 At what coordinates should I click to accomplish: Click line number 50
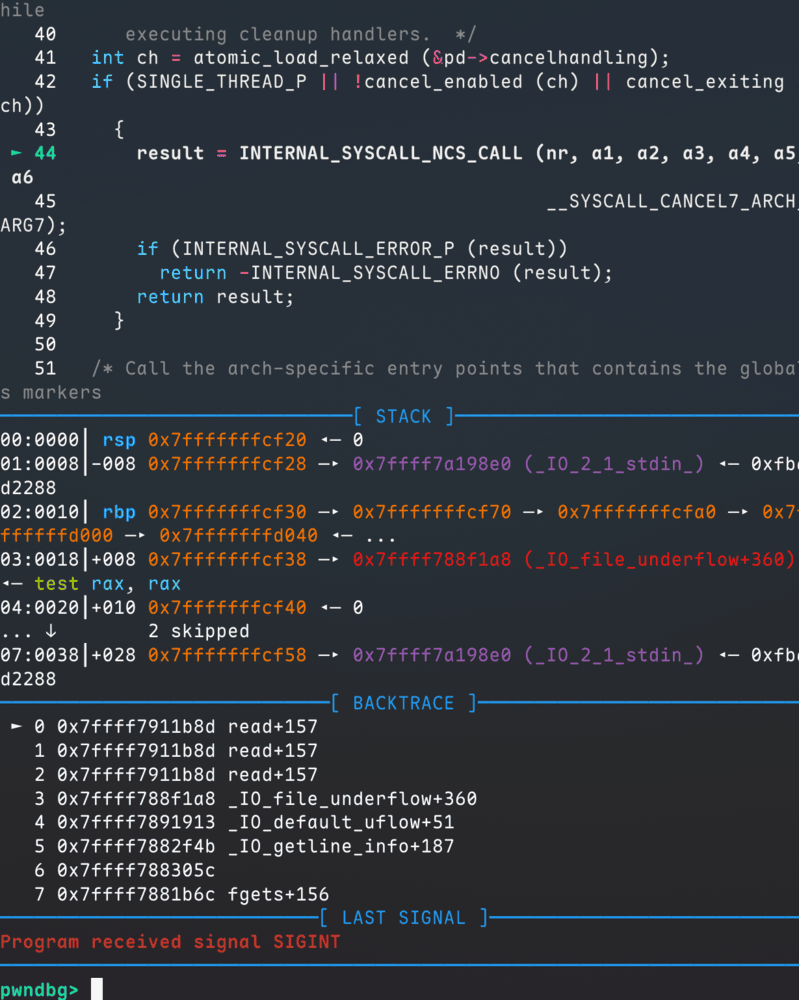click(45, 344)
